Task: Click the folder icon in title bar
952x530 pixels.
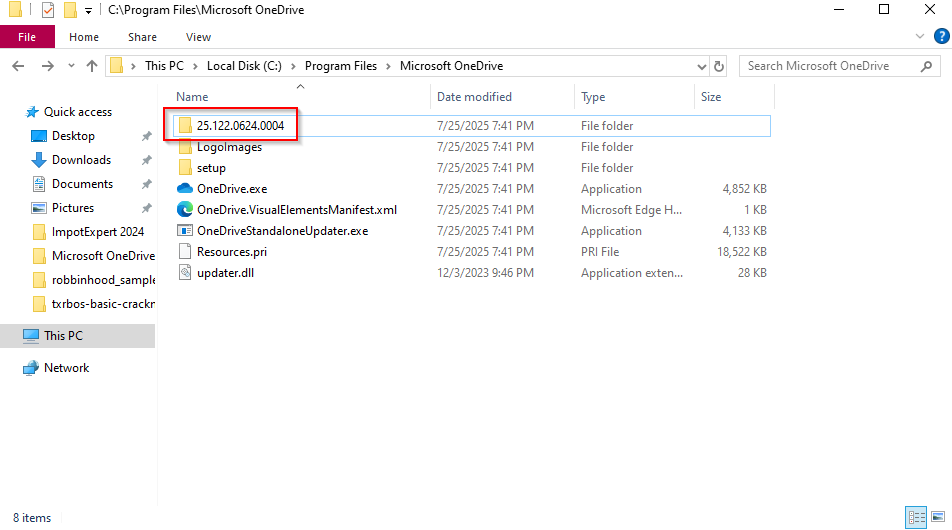Action: (16, 10)
